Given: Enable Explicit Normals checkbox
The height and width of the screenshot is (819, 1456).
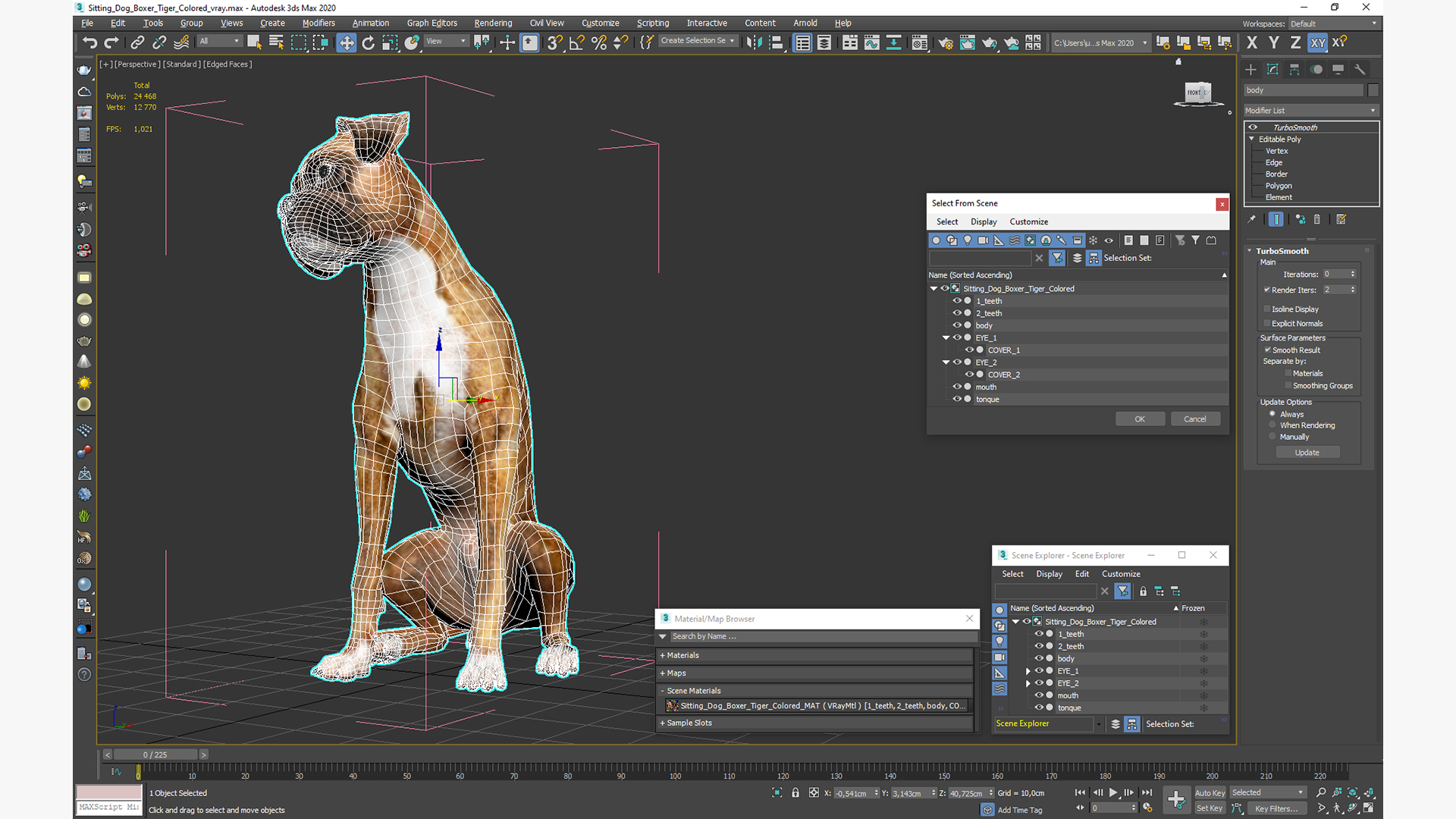Looking at the screenshot, I should tap(1267, 323).
